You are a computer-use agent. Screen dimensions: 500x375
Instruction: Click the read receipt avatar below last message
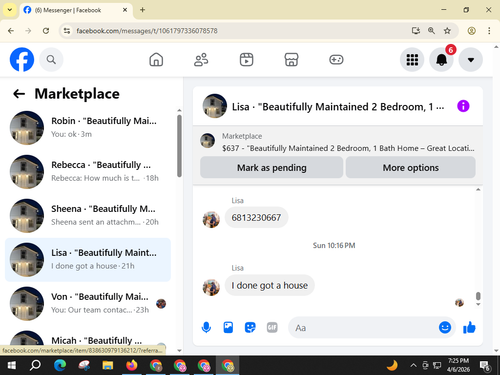(459, 303)
